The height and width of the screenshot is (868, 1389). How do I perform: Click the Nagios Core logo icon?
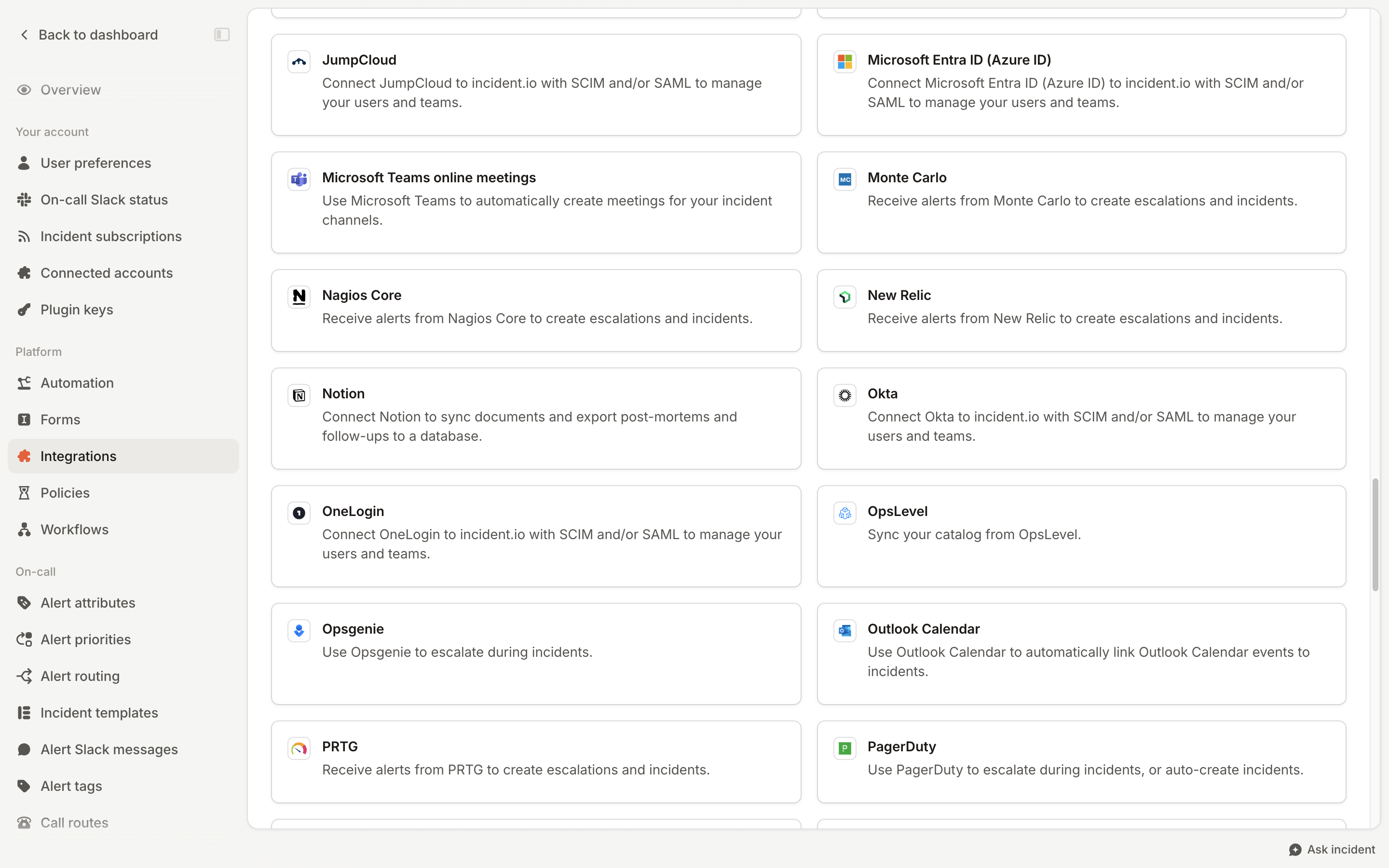click(299, 297)
